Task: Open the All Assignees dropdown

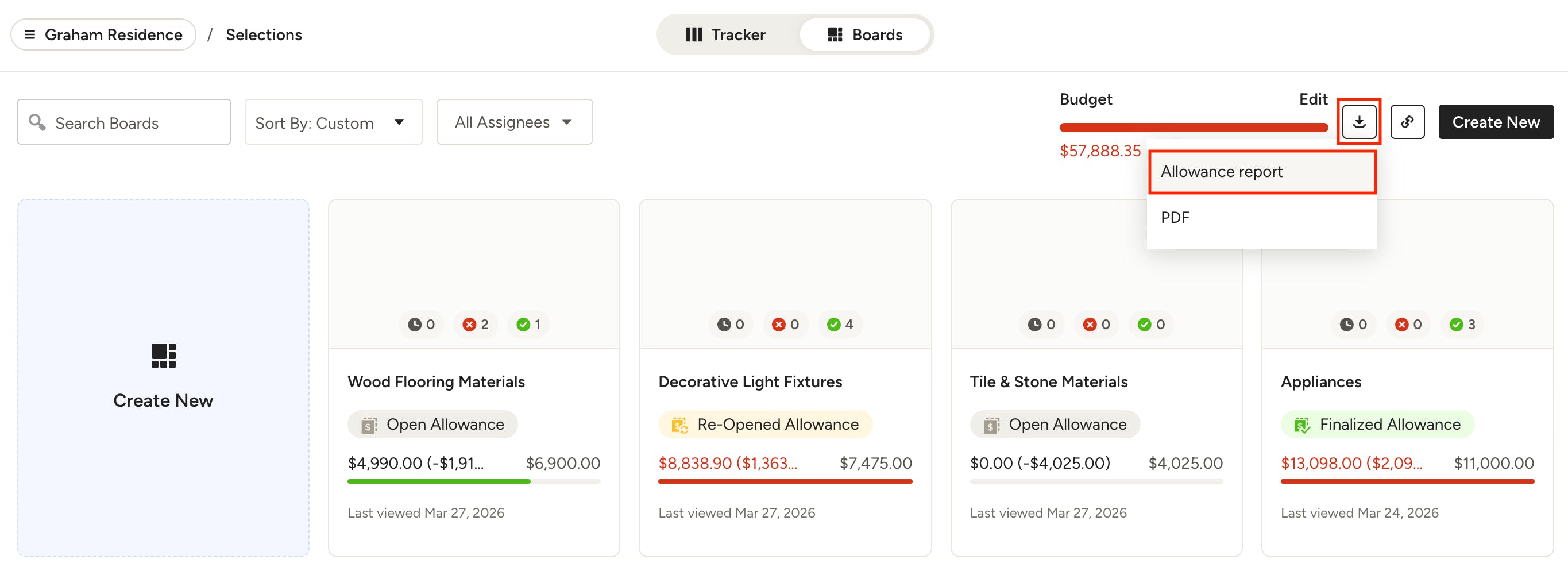Action: click(x=515, y=122)
